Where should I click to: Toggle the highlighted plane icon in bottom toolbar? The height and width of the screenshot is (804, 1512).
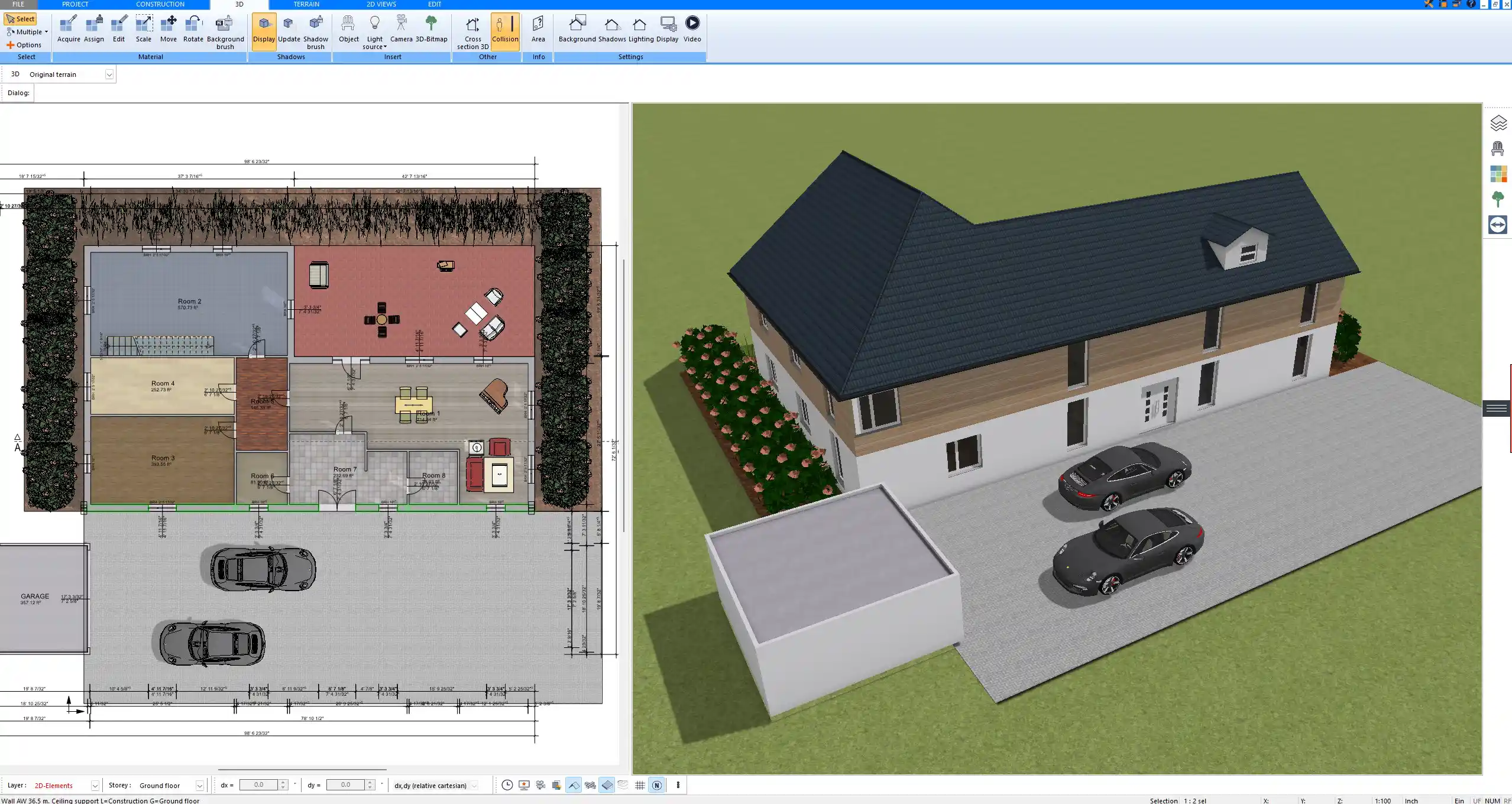tap(607, 785)
